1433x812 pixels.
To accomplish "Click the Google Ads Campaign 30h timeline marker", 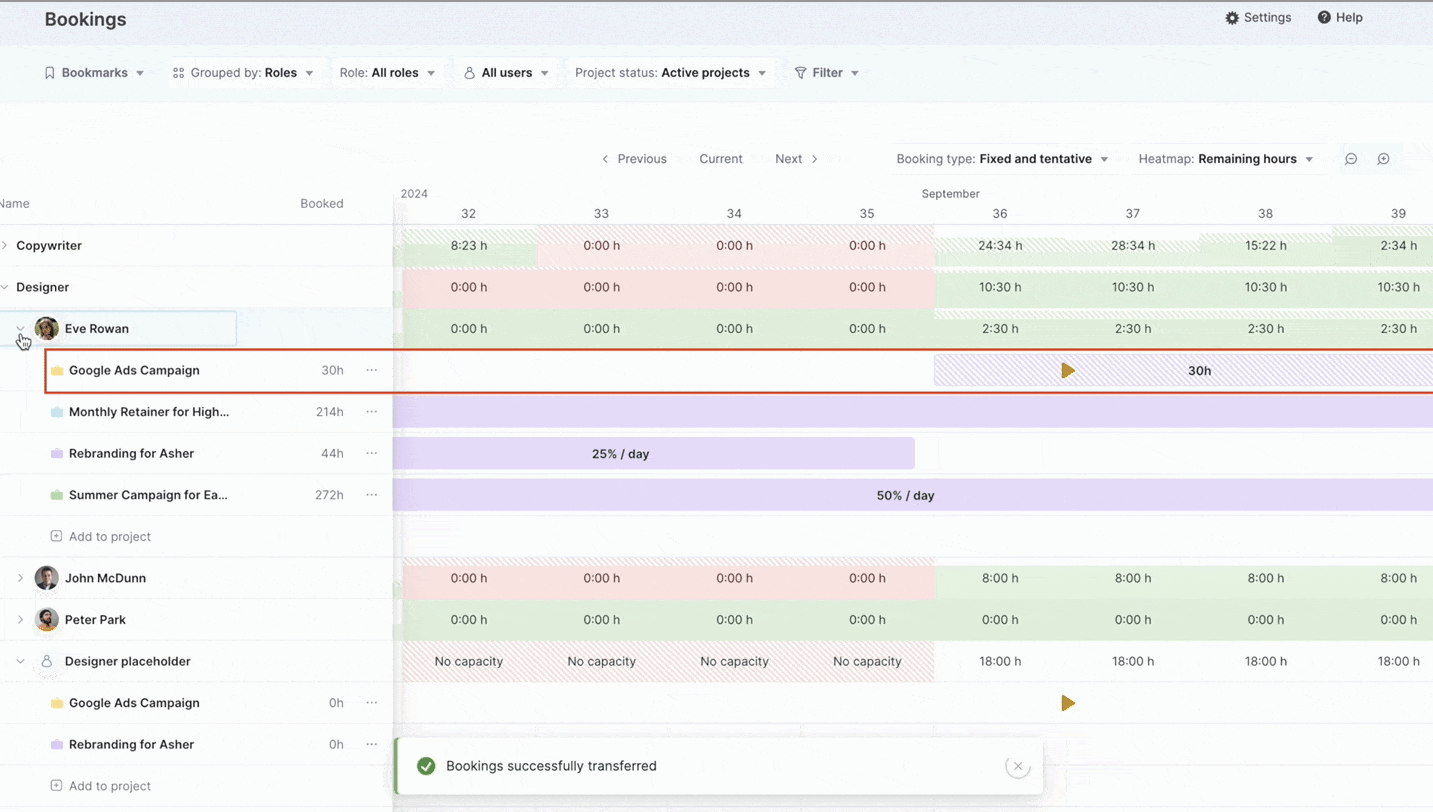I will [x=1068, y=371].
